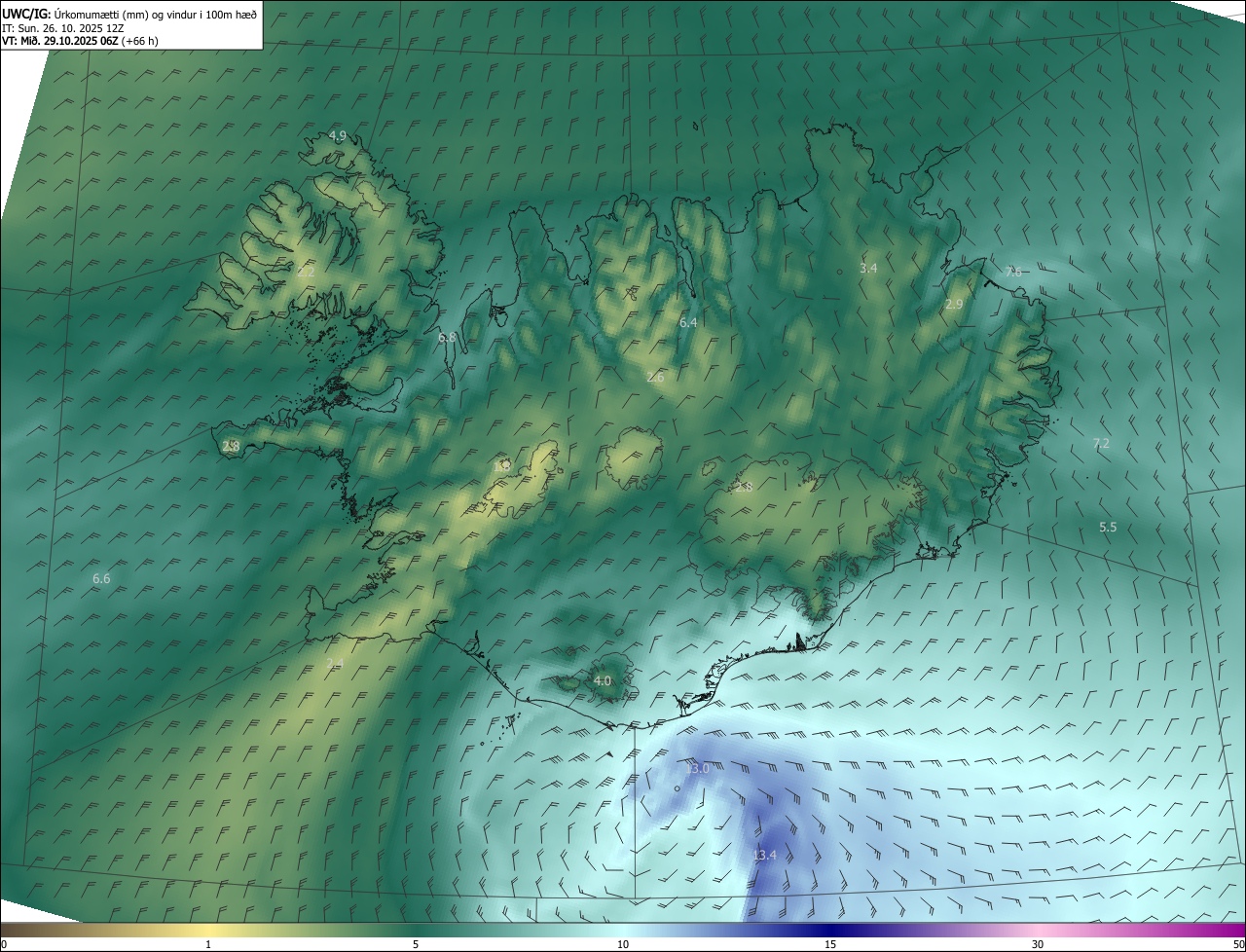The width and height of the screenshot is (1246, 952).
Task: Click the UWC/IG title line
Action: point(129,15)
